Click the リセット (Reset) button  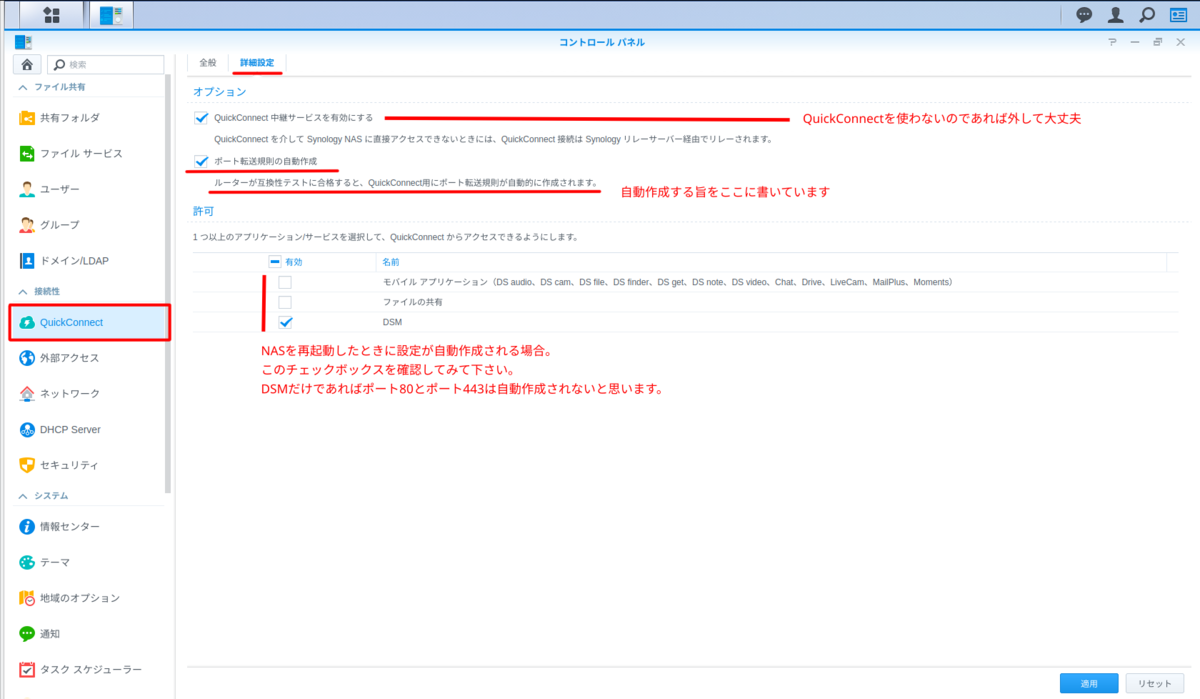[1154, 684]
